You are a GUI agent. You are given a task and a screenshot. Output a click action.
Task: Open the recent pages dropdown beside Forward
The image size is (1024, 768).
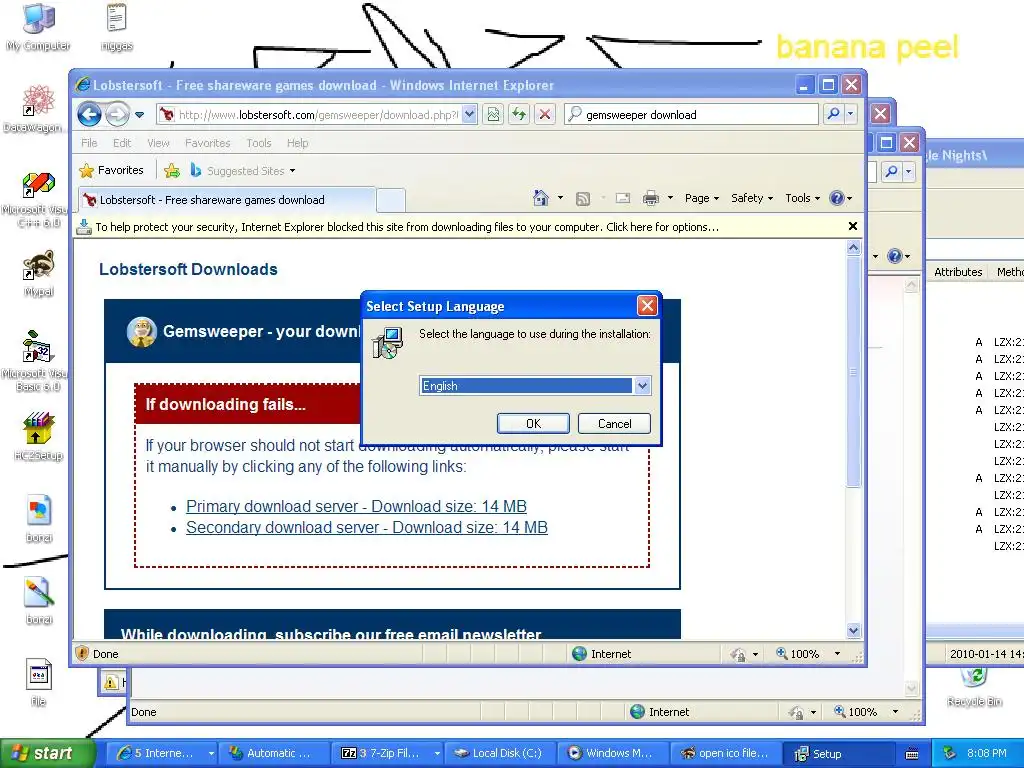pos(139,115)
